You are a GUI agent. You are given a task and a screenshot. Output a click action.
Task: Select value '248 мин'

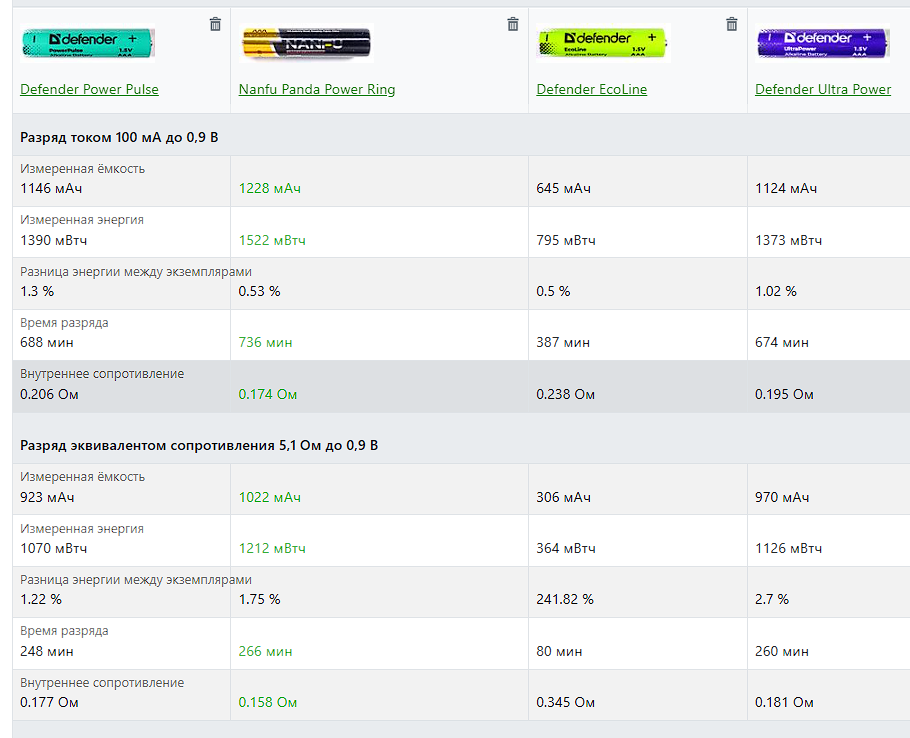47,652
